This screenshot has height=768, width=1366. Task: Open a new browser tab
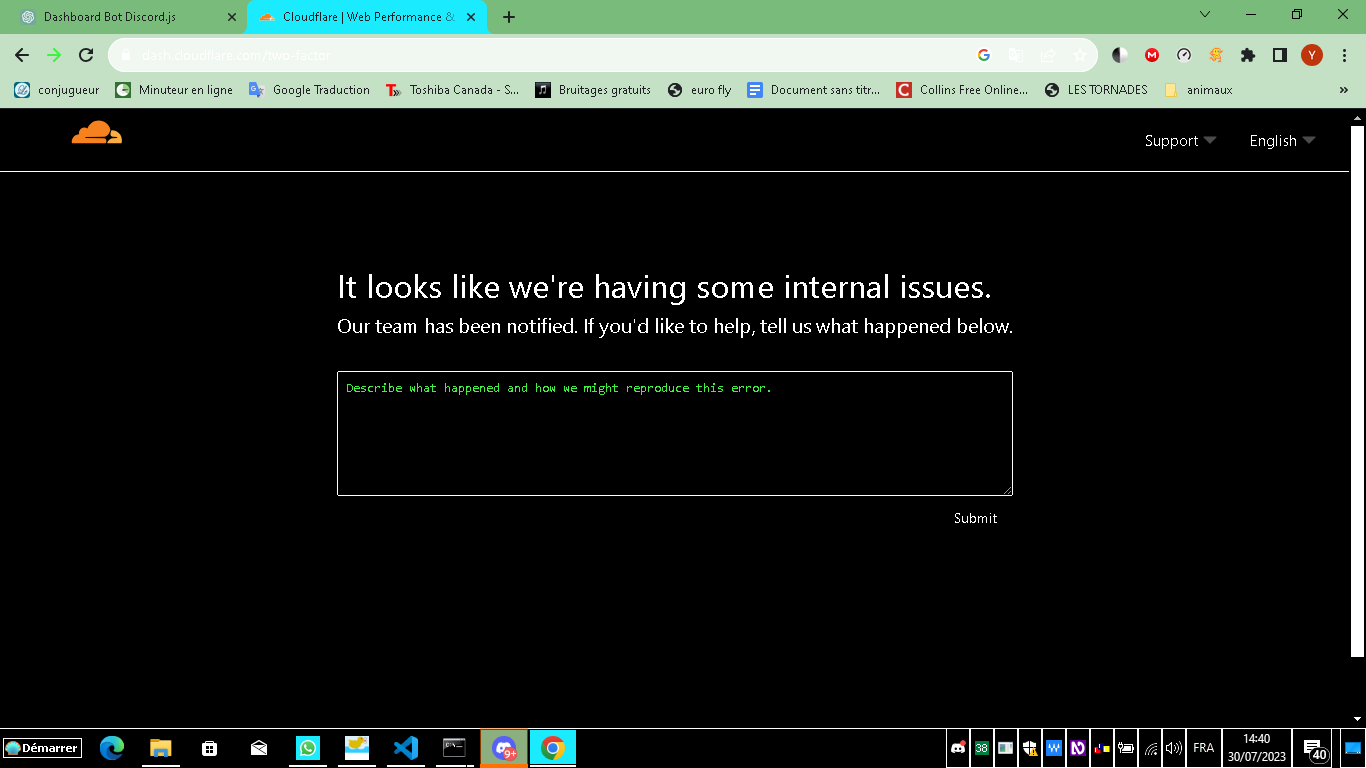509,17
